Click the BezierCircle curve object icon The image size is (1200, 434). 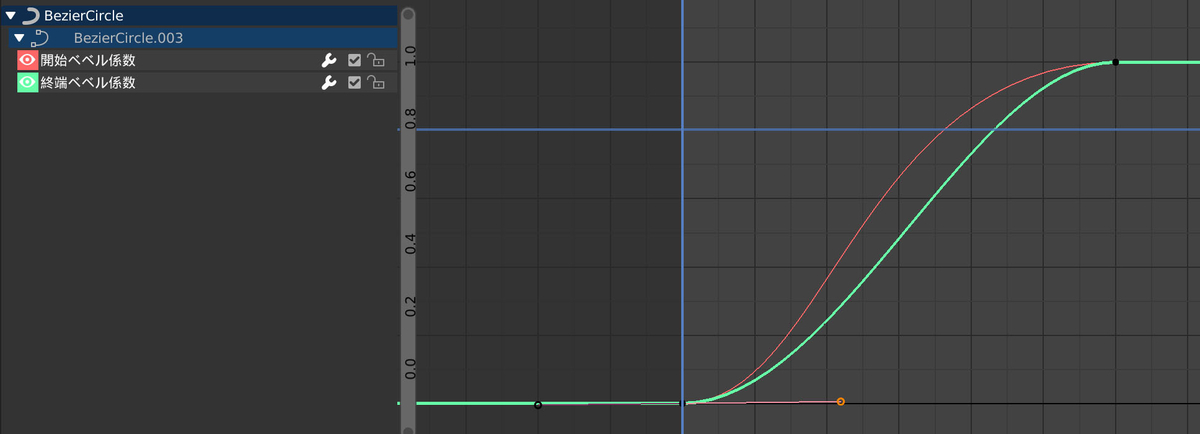coord(31,16)
